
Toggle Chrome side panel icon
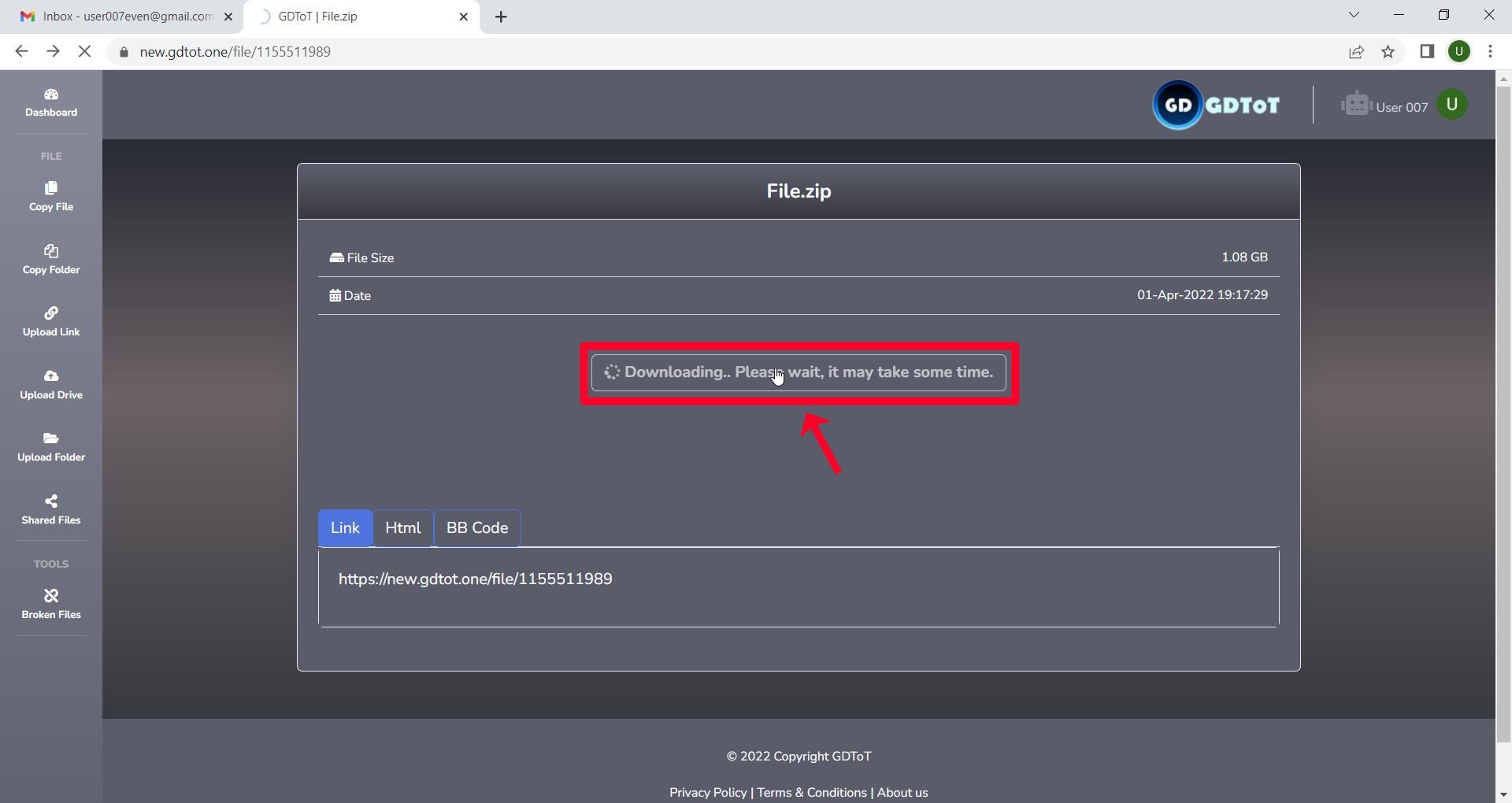tap(1427, 52)
